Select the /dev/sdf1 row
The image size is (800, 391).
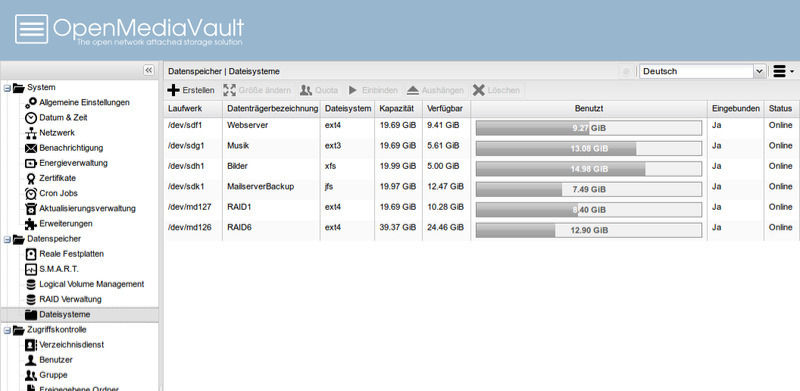coord(482,128)
